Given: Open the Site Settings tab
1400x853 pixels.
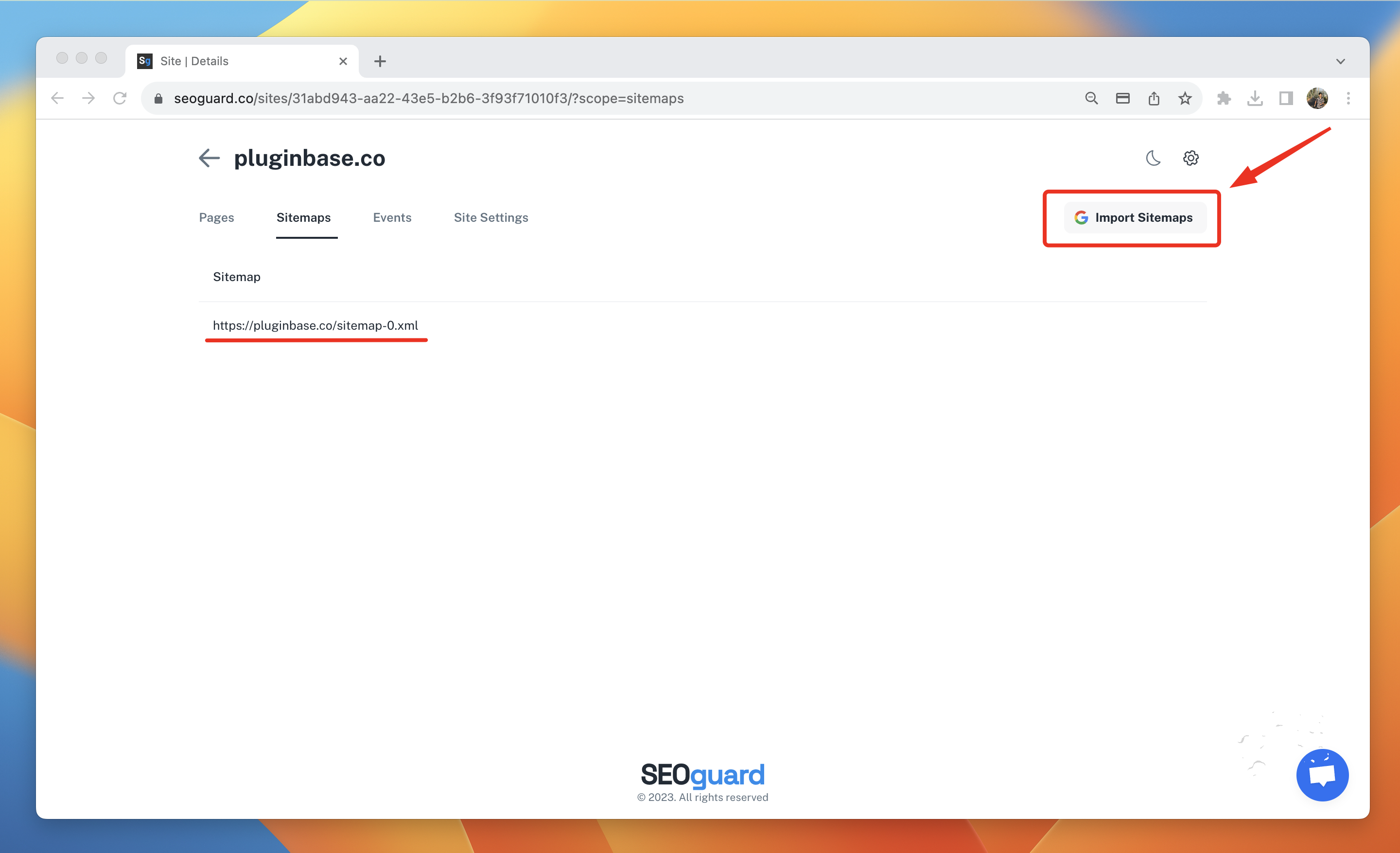Looking at the screenshot, I should (491, 218).
